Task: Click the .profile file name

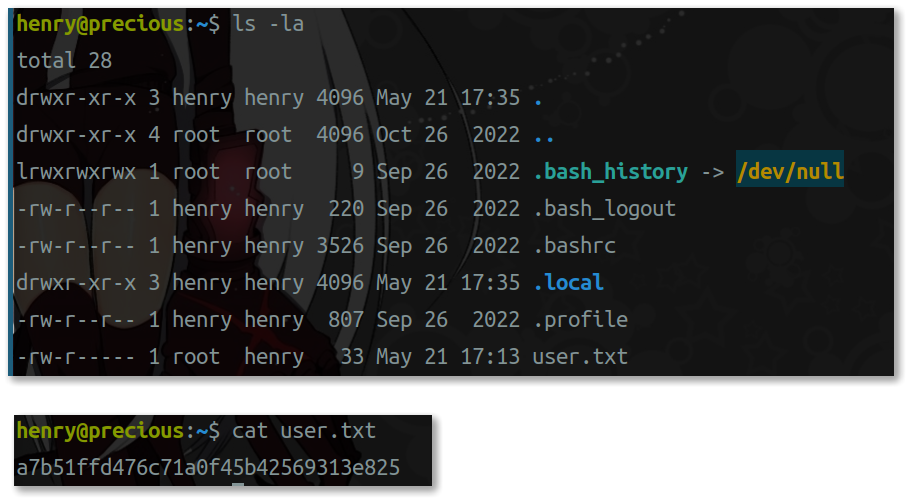Action: [x=580, y=320]
